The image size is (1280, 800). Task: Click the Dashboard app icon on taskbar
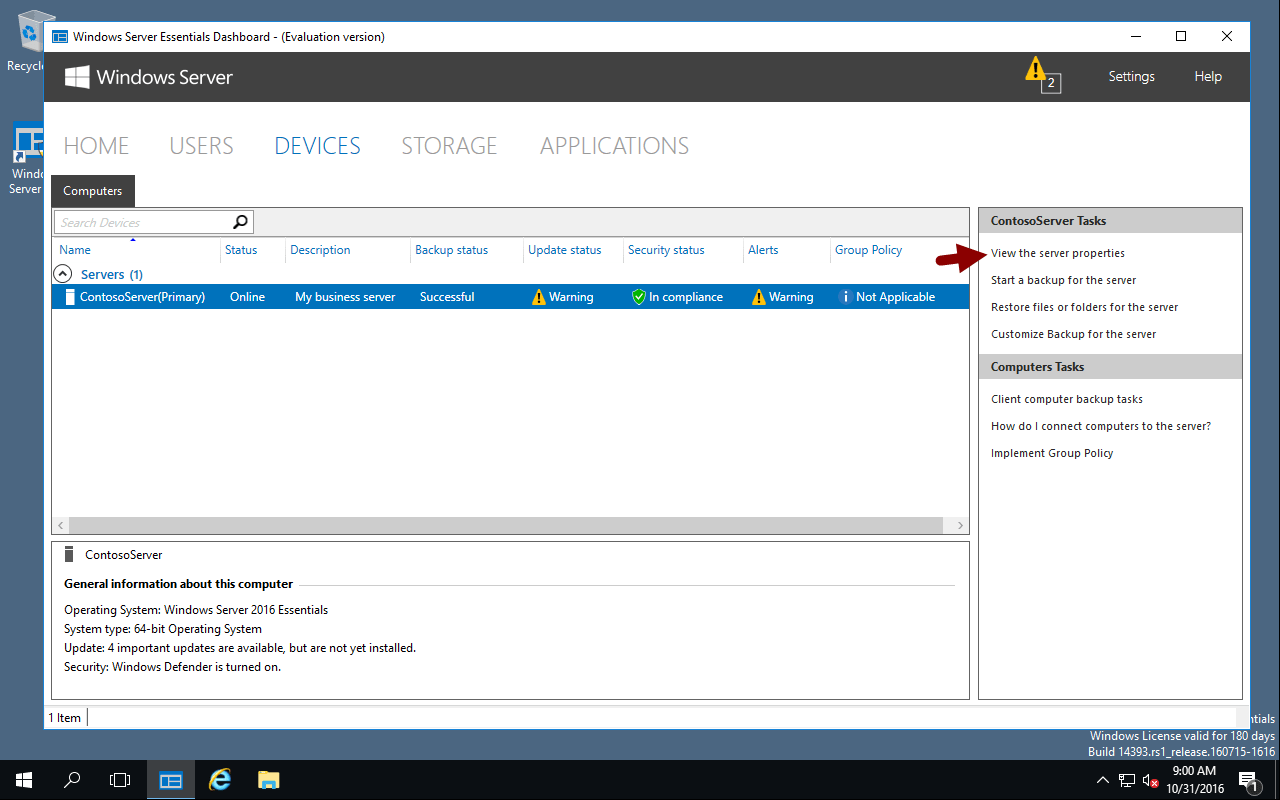click(171, 780)
